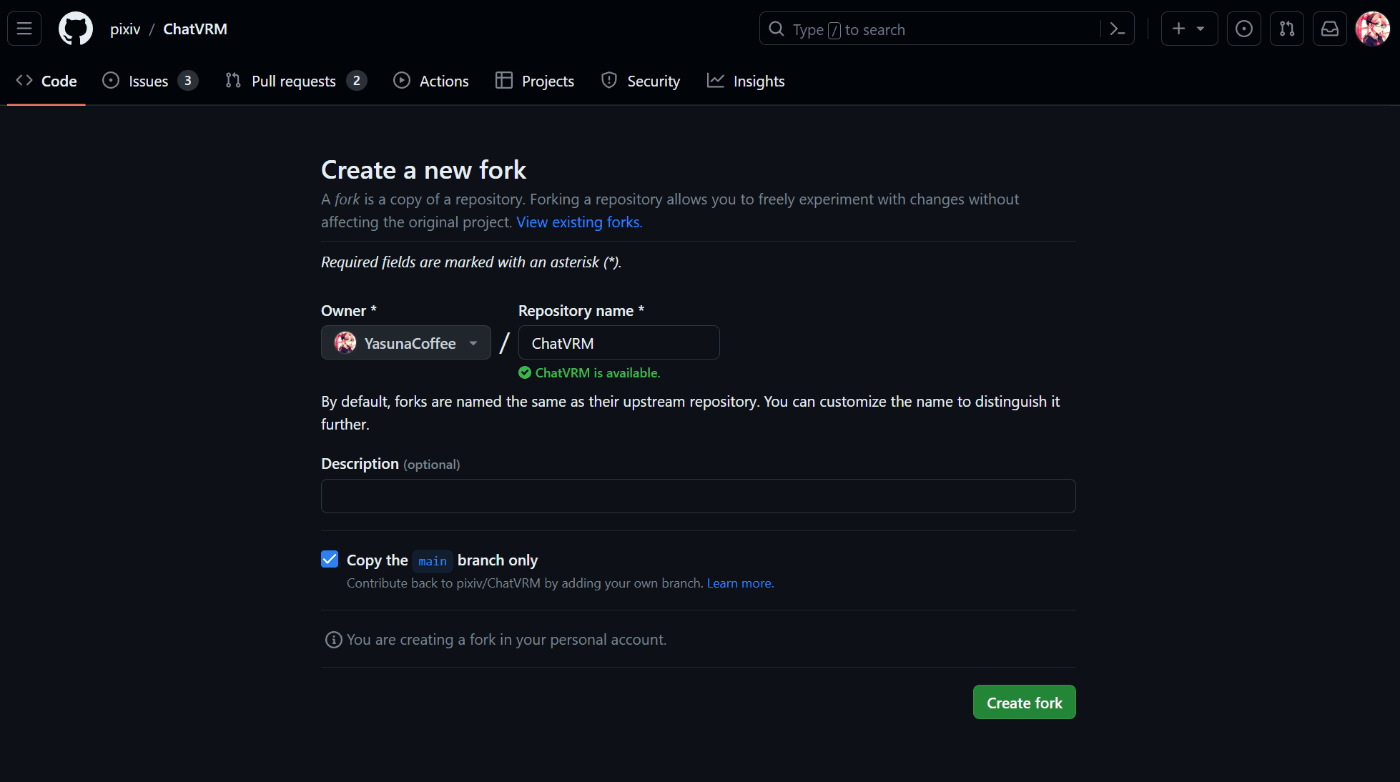
Task: Open the Issues icon in top bar
Action: (x=1244, y=29)
